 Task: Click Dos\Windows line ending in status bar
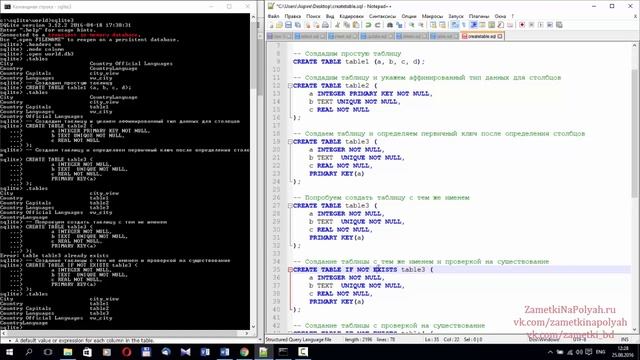[544, 340]
